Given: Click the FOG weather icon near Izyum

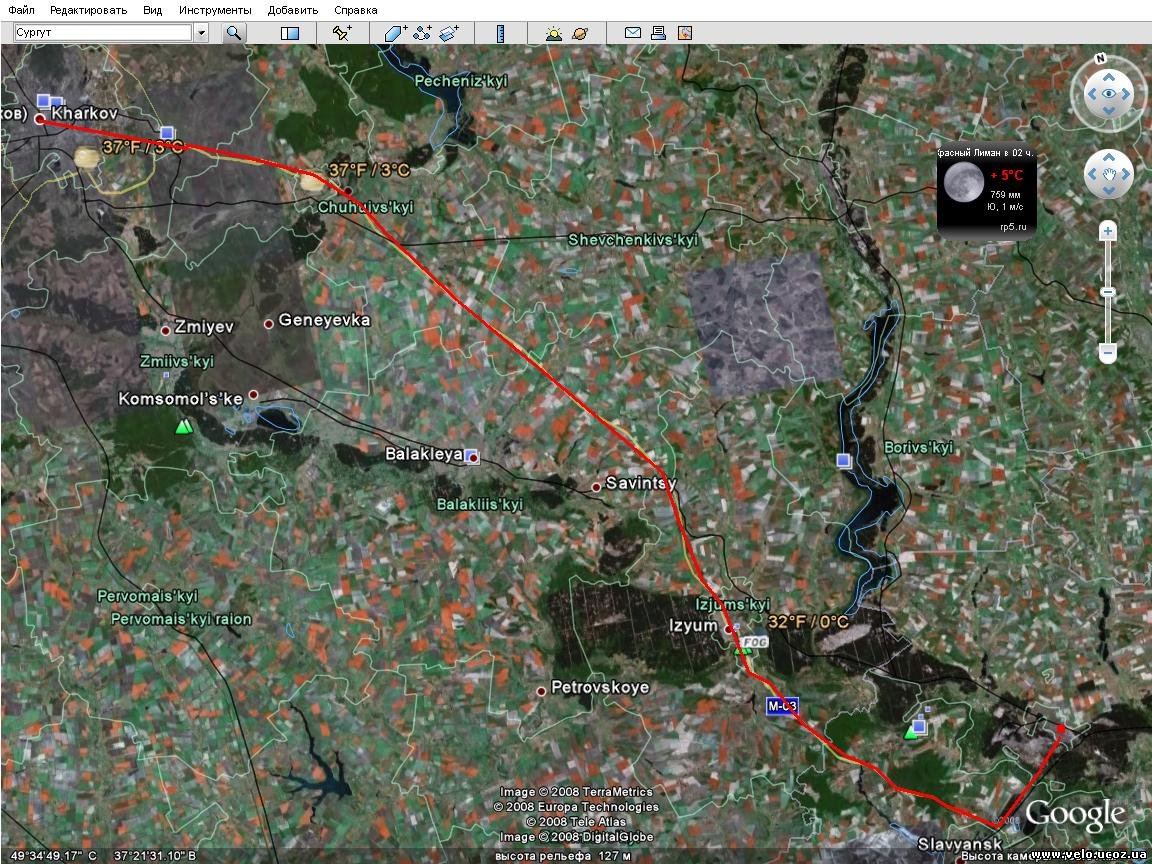Looking at the screenshot, I should tap(755, 642).
